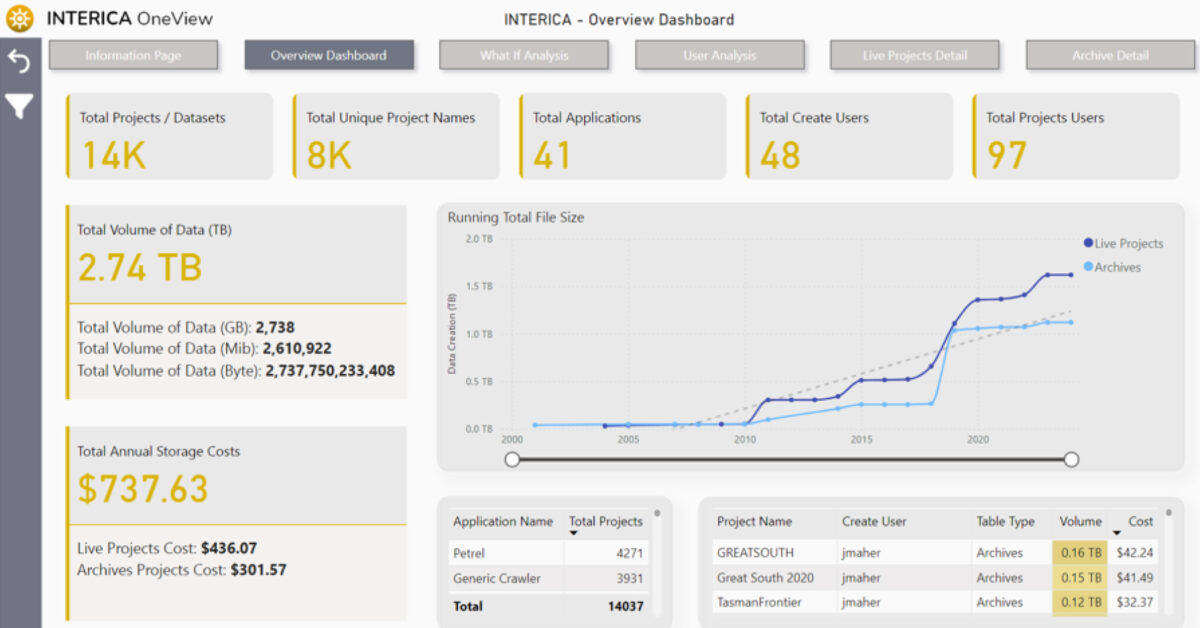Click the left handle of the date range slider

tap(513, 459)
